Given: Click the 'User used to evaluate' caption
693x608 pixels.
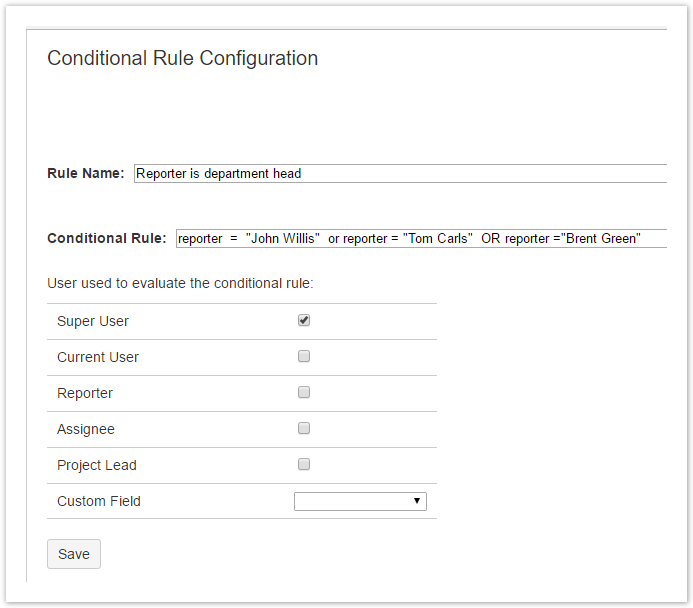Looking at the screenshot, I should pyautogui.click(x=180, y=283).
